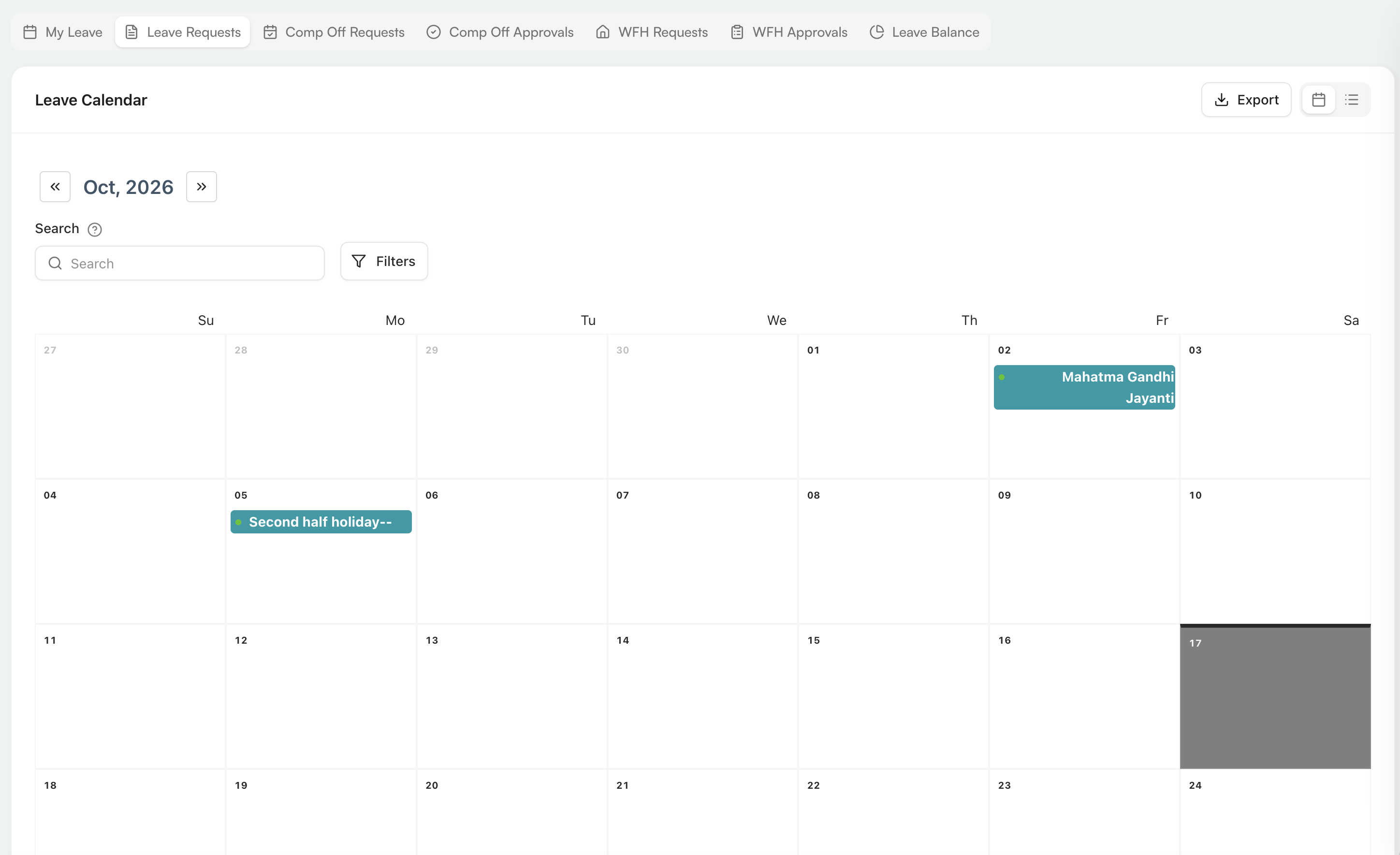Go to WFH Requests tab
The height and width of the screenshot is (855, 1400).
652,32
